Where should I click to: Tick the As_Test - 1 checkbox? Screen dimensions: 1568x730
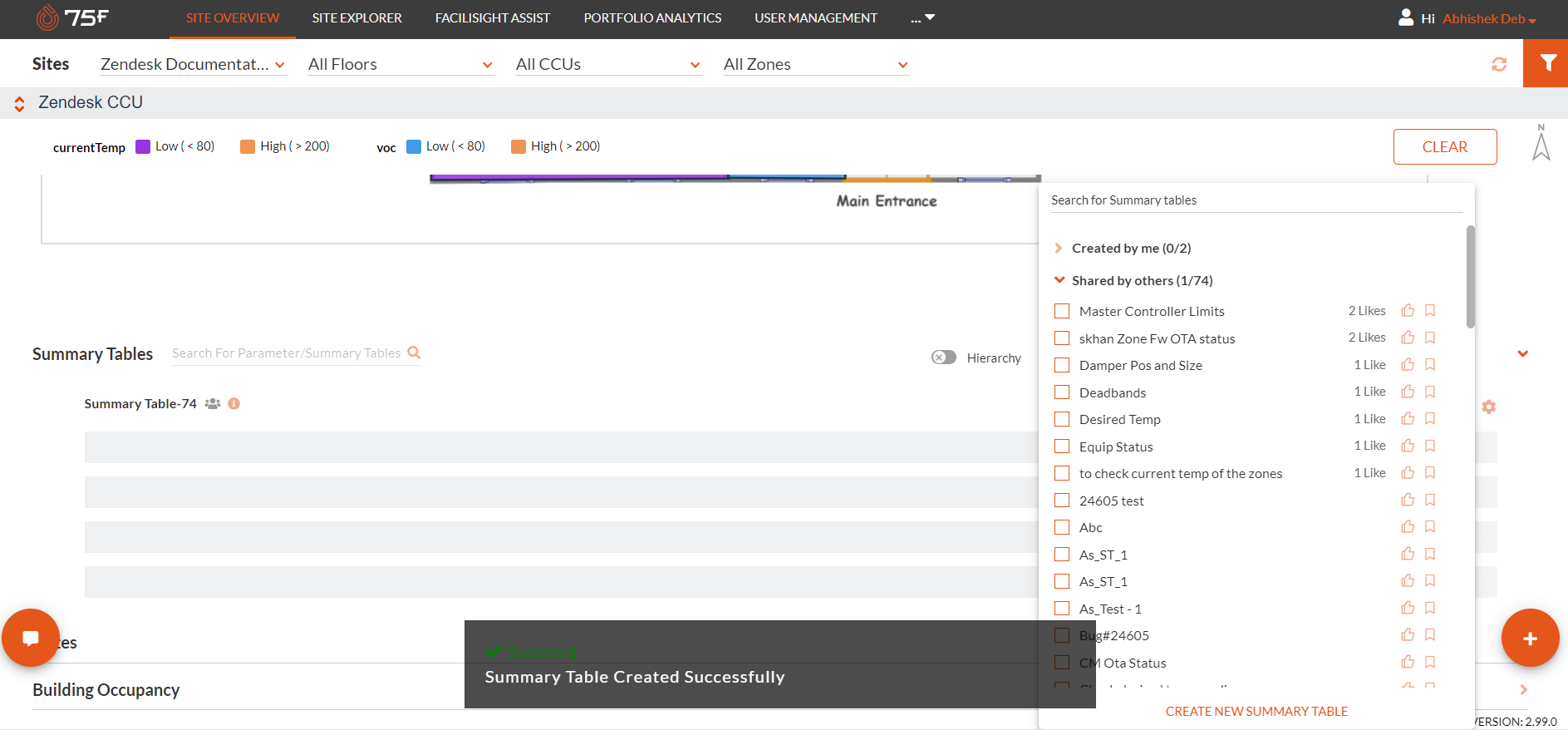(x=1062, y=609)
